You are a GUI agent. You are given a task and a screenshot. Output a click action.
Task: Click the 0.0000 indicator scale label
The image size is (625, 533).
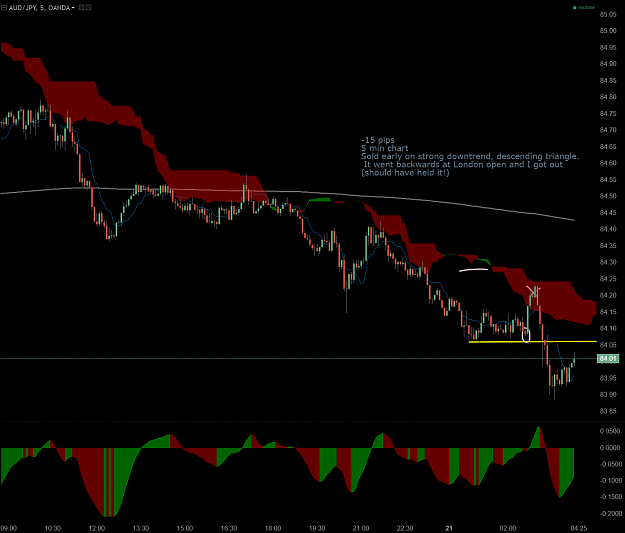coord(610,448)
